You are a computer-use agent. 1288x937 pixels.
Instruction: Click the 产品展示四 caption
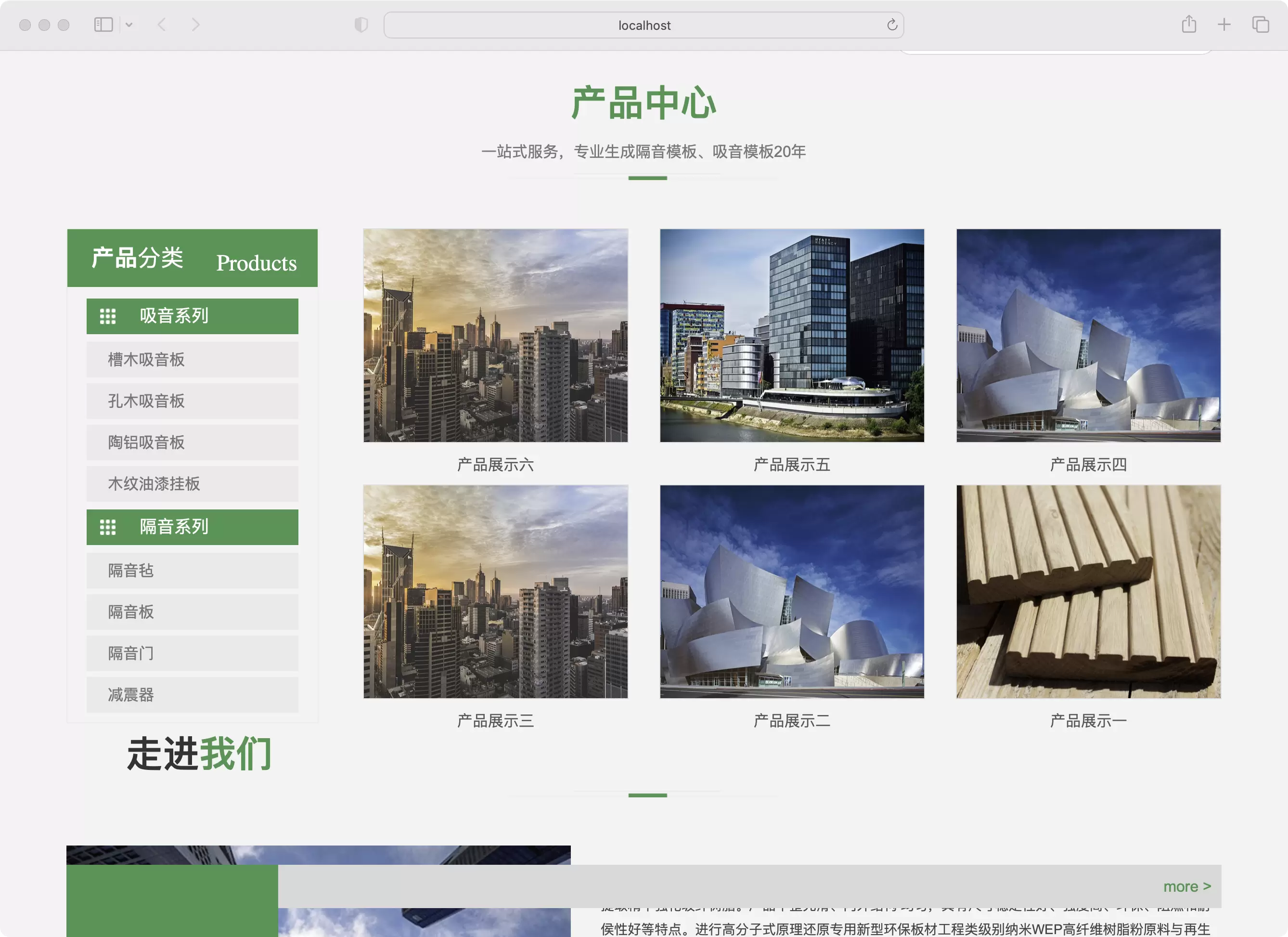tap(1088, 465)
